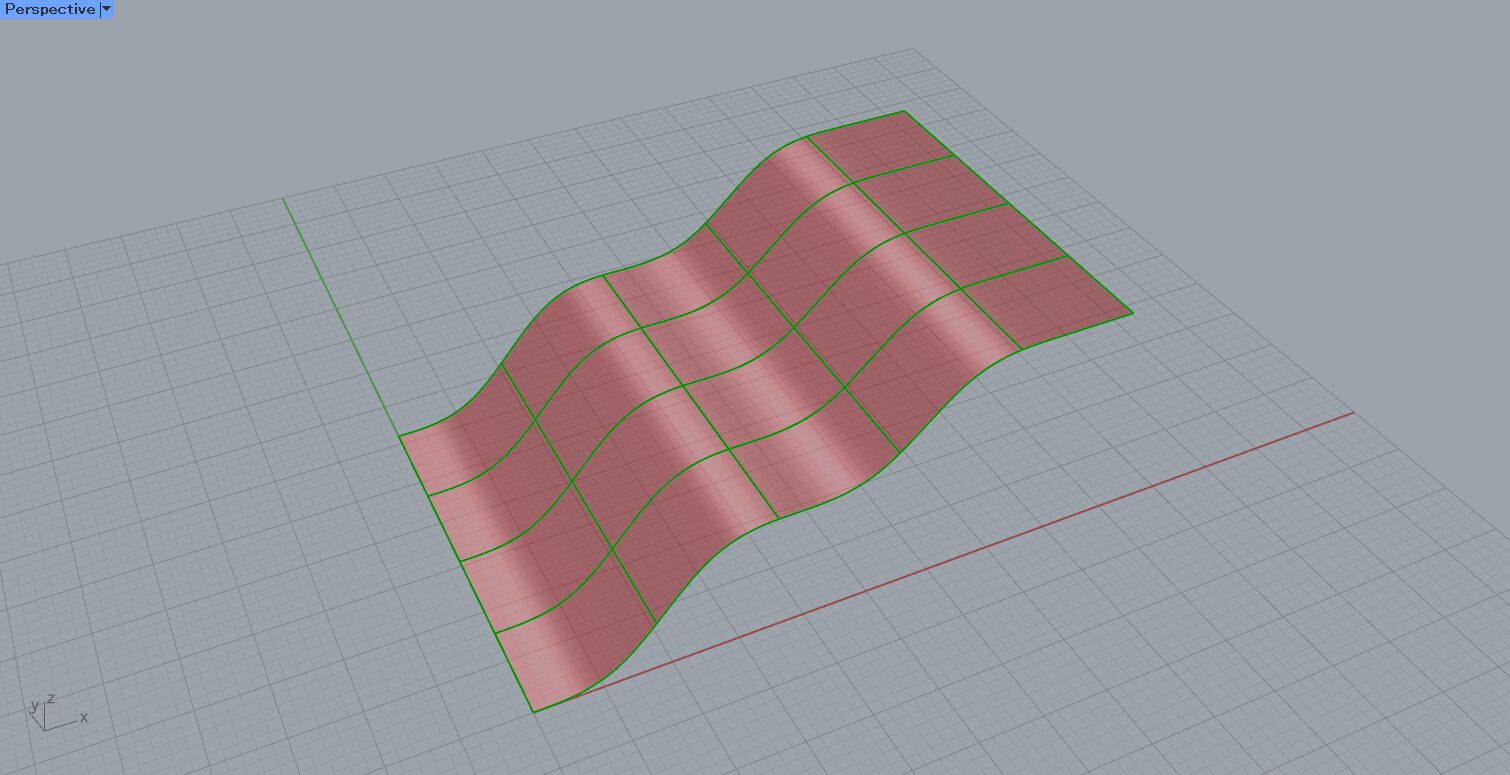Expand the viewport dropdown arrow beside Perspective
1510x775 pixels.
107,9
